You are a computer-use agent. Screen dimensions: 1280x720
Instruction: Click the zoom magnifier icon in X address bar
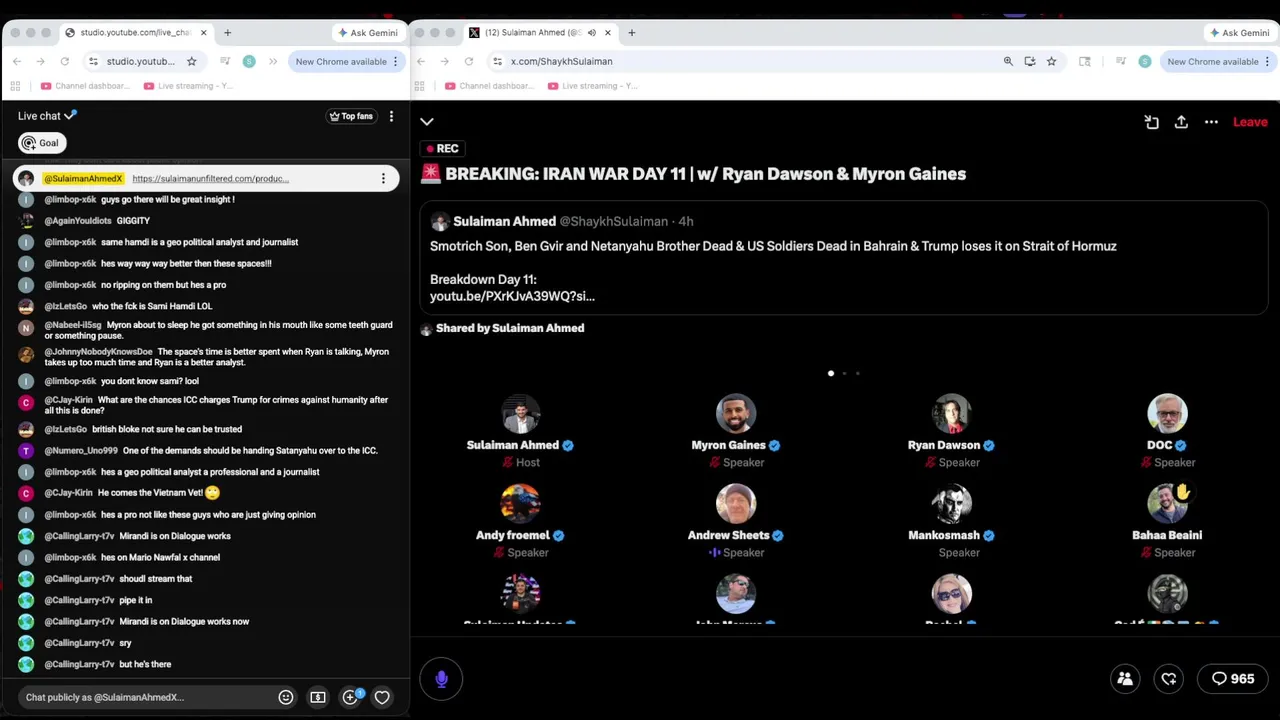1008,61
